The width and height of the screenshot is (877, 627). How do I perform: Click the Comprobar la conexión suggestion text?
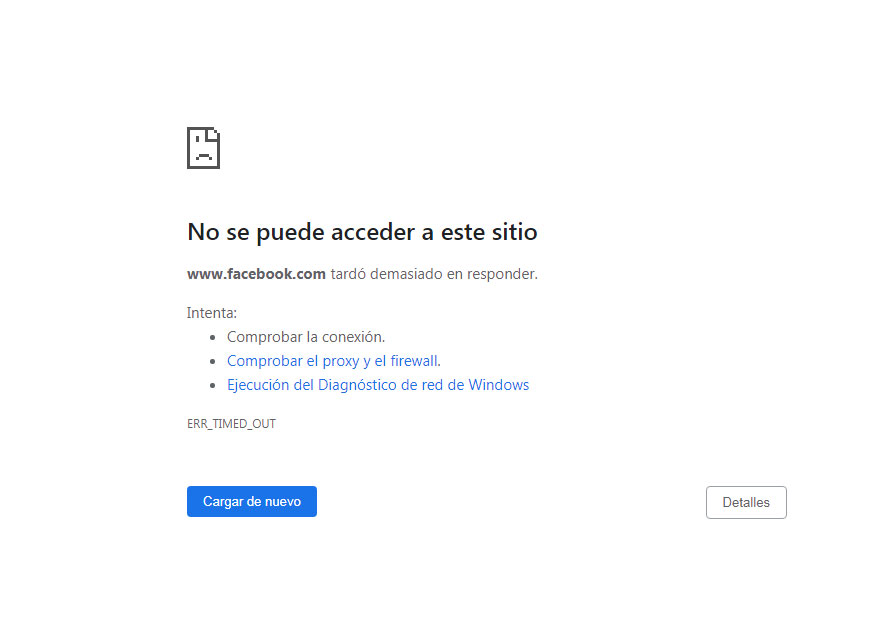tap(305, 337)
